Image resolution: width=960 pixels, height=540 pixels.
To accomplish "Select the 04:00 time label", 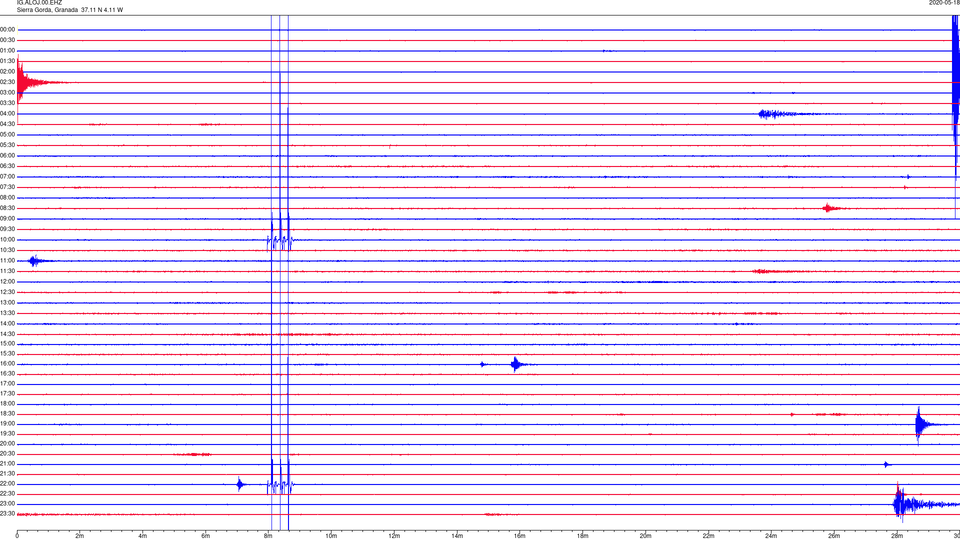I will pyautogui.click(x=8, y=113).
